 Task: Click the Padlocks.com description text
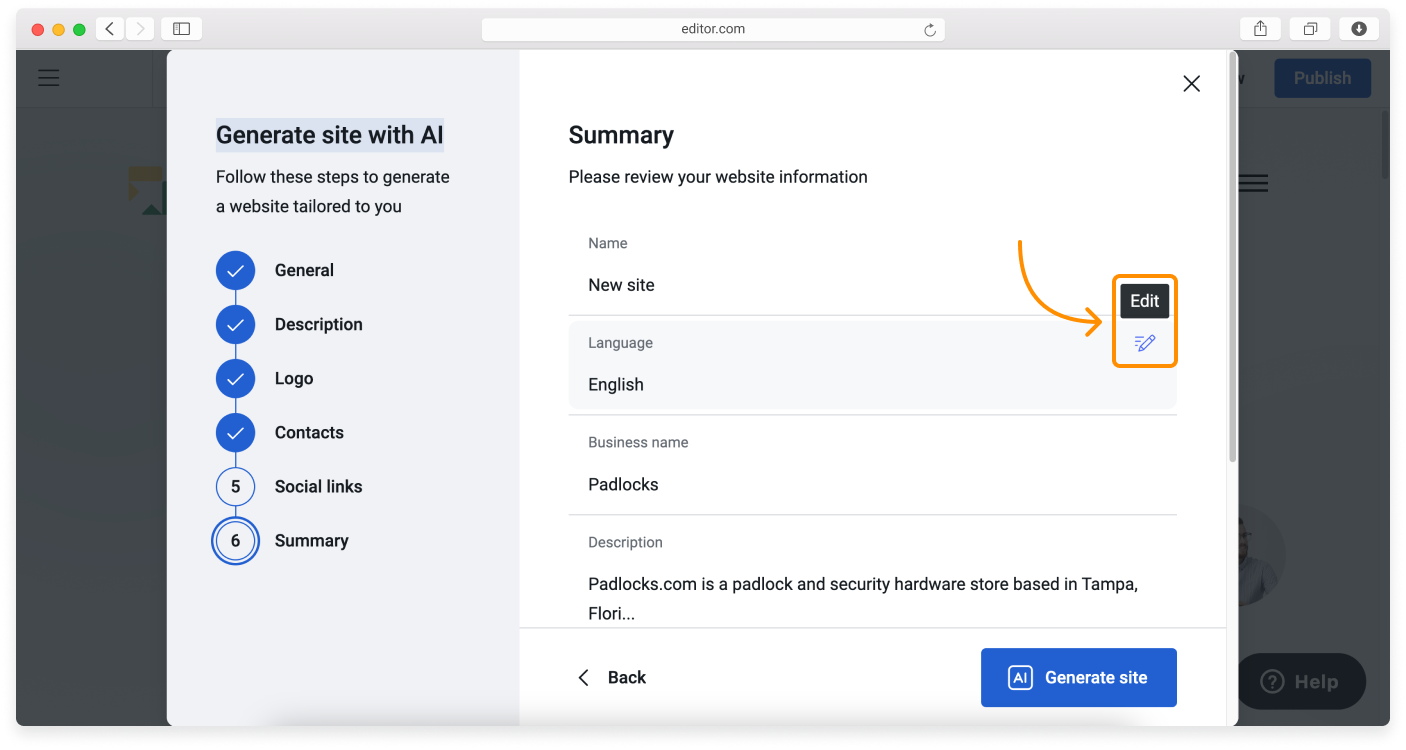pos(863,598)
